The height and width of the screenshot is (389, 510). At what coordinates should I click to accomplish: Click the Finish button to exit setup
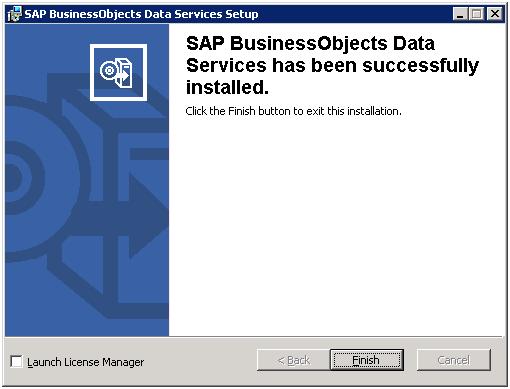click(x=367, y=360)
